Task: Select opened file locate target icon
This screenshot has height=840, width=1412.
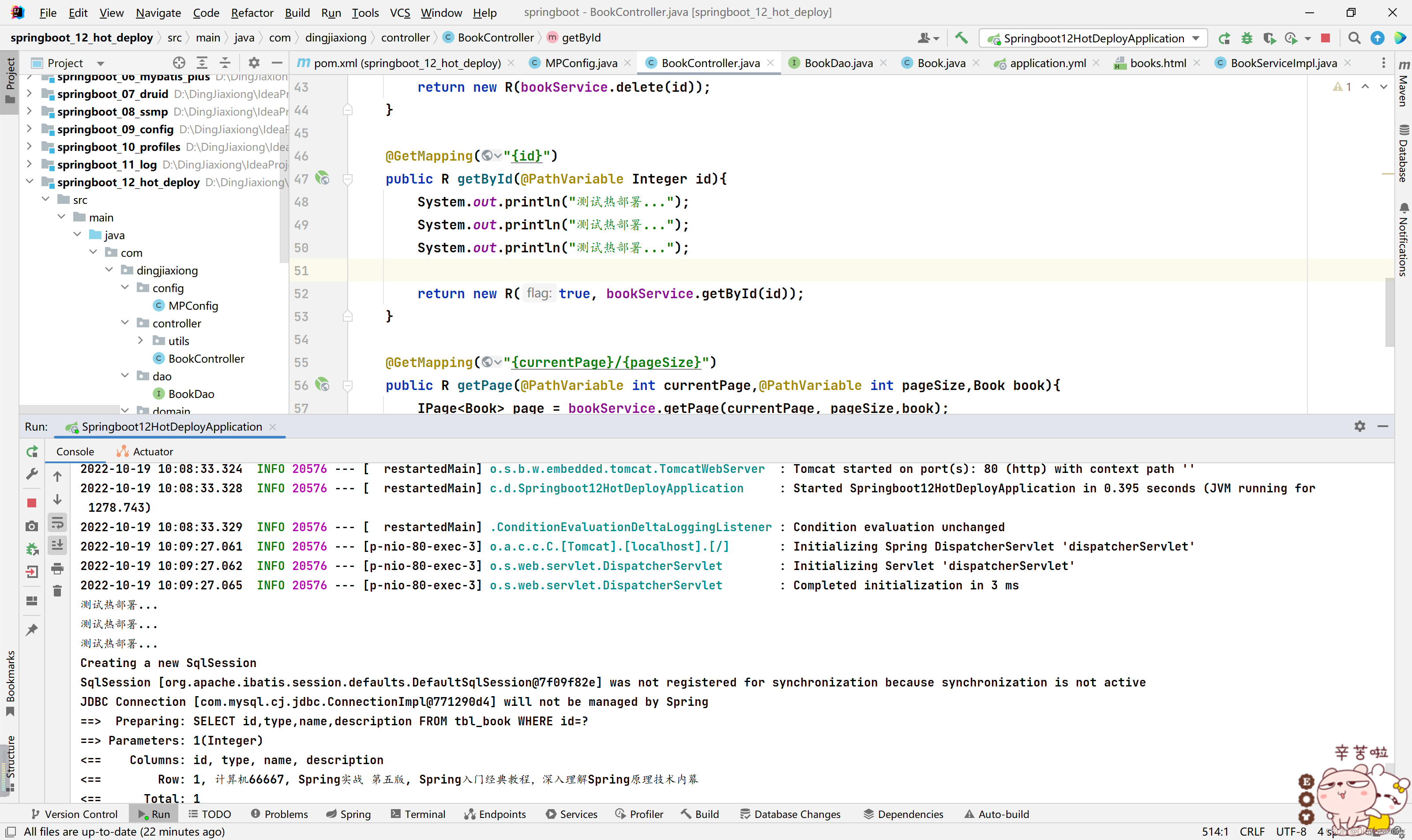Action: pyautogui.click(x=179, y=63)
